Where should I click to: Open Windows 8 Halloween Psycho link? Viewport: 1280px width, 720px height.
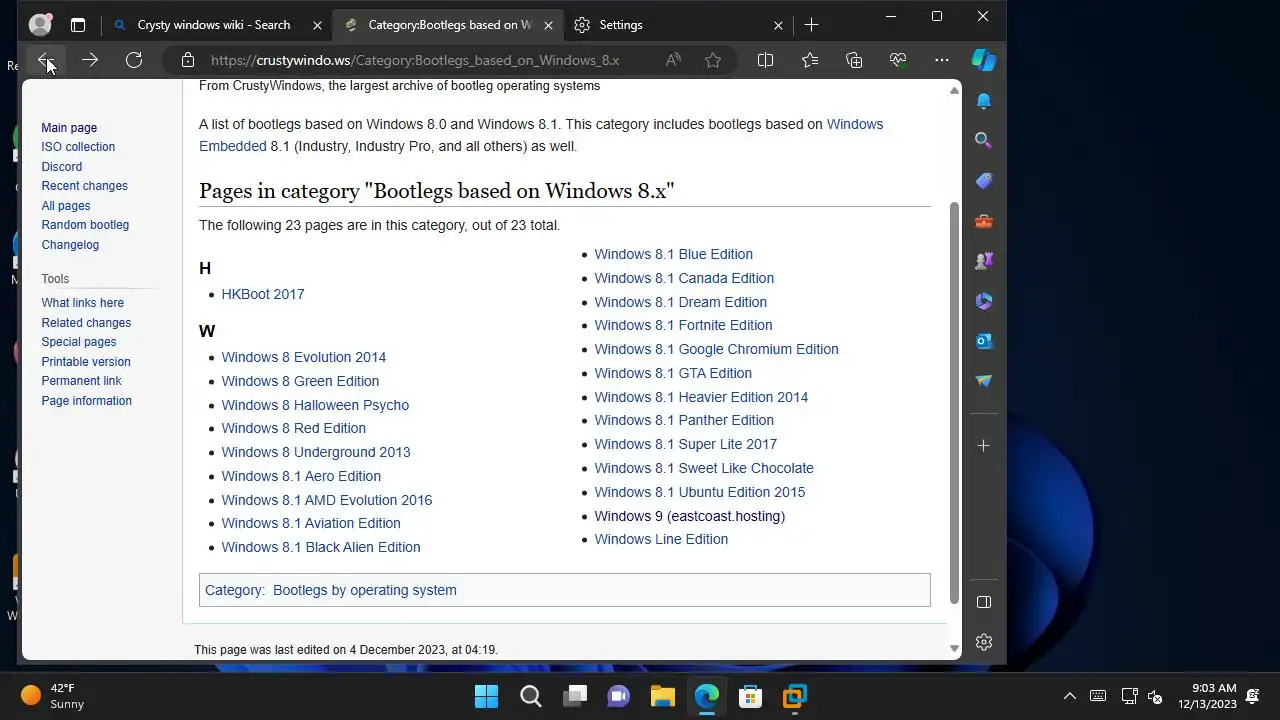[x=315, y=405]
